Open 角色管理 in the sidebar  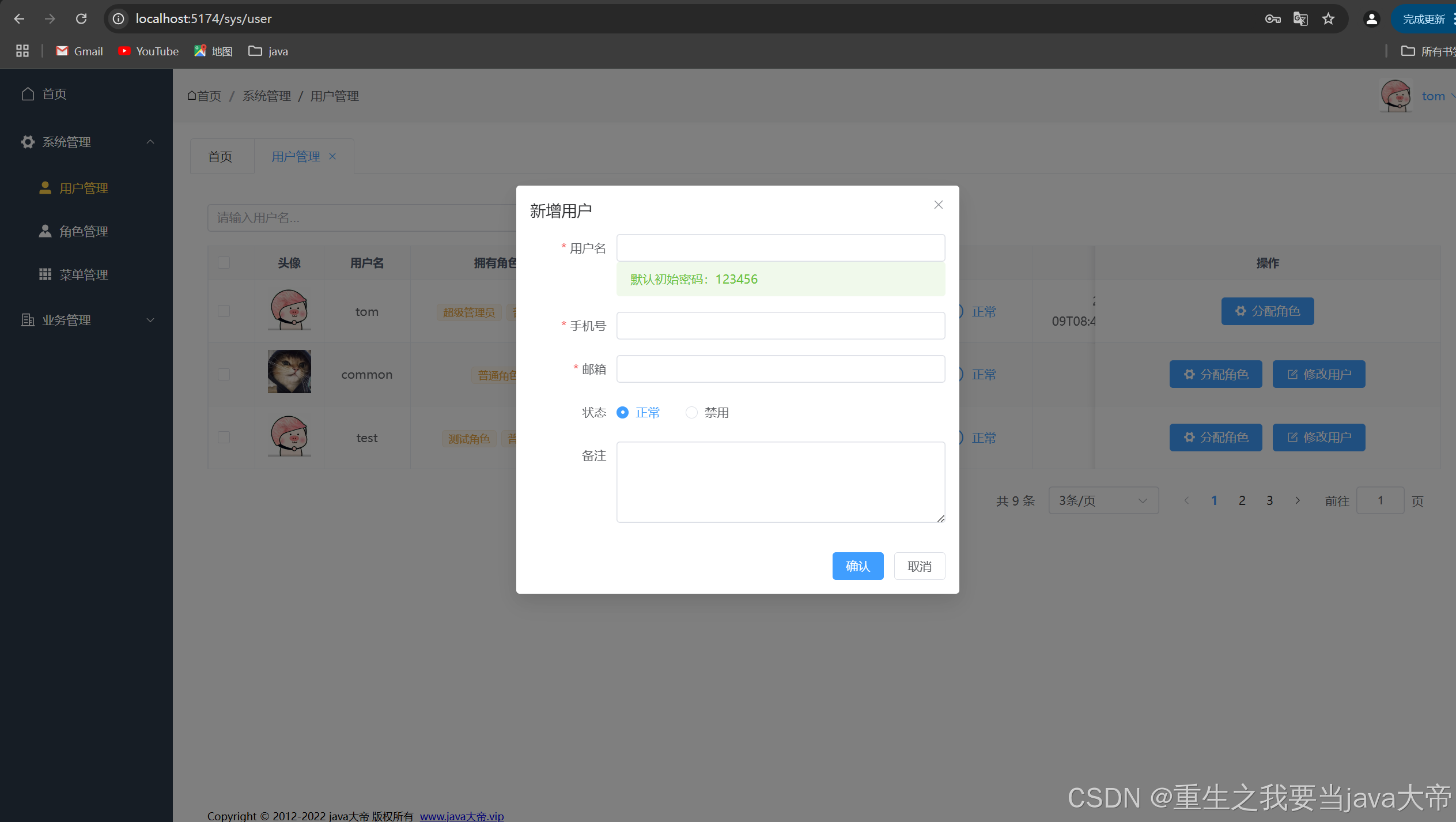[x=84, y=231]
